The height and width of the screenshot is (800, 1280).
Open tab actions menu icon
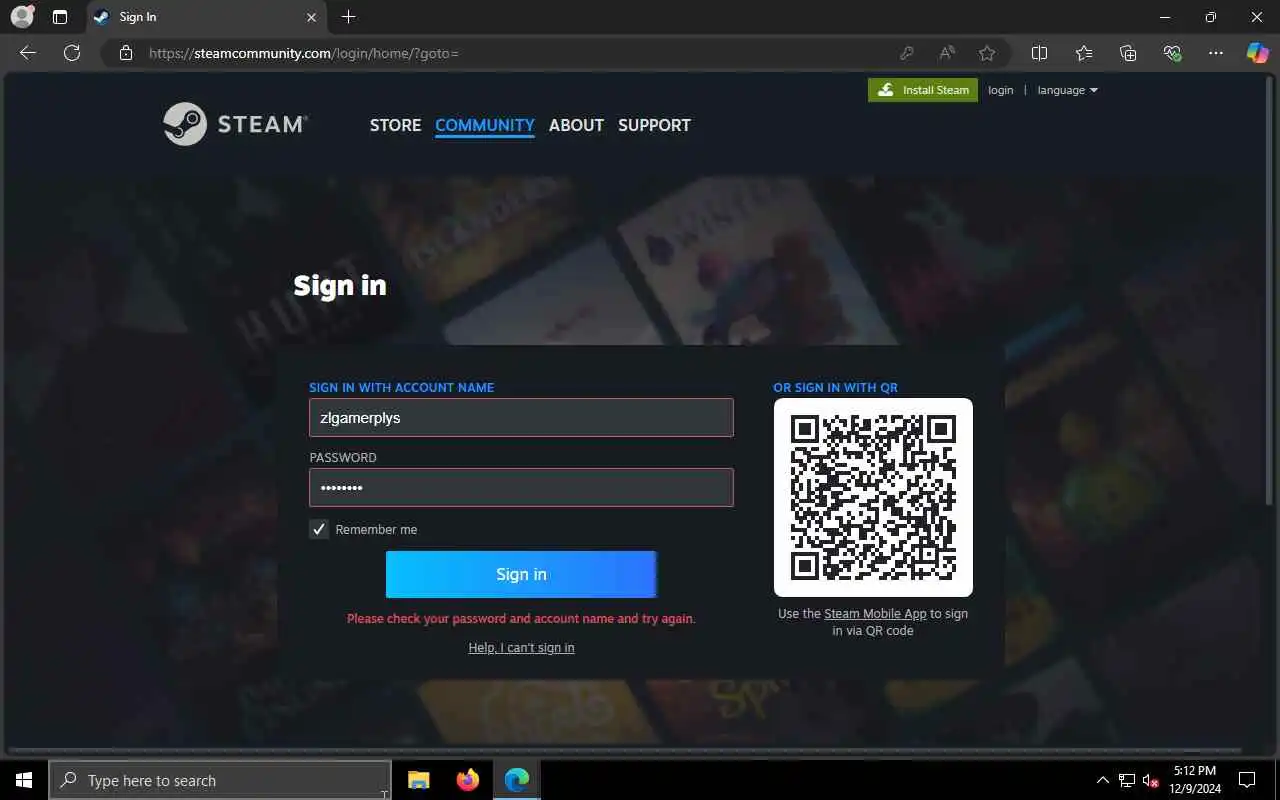(x=60, y=17)
